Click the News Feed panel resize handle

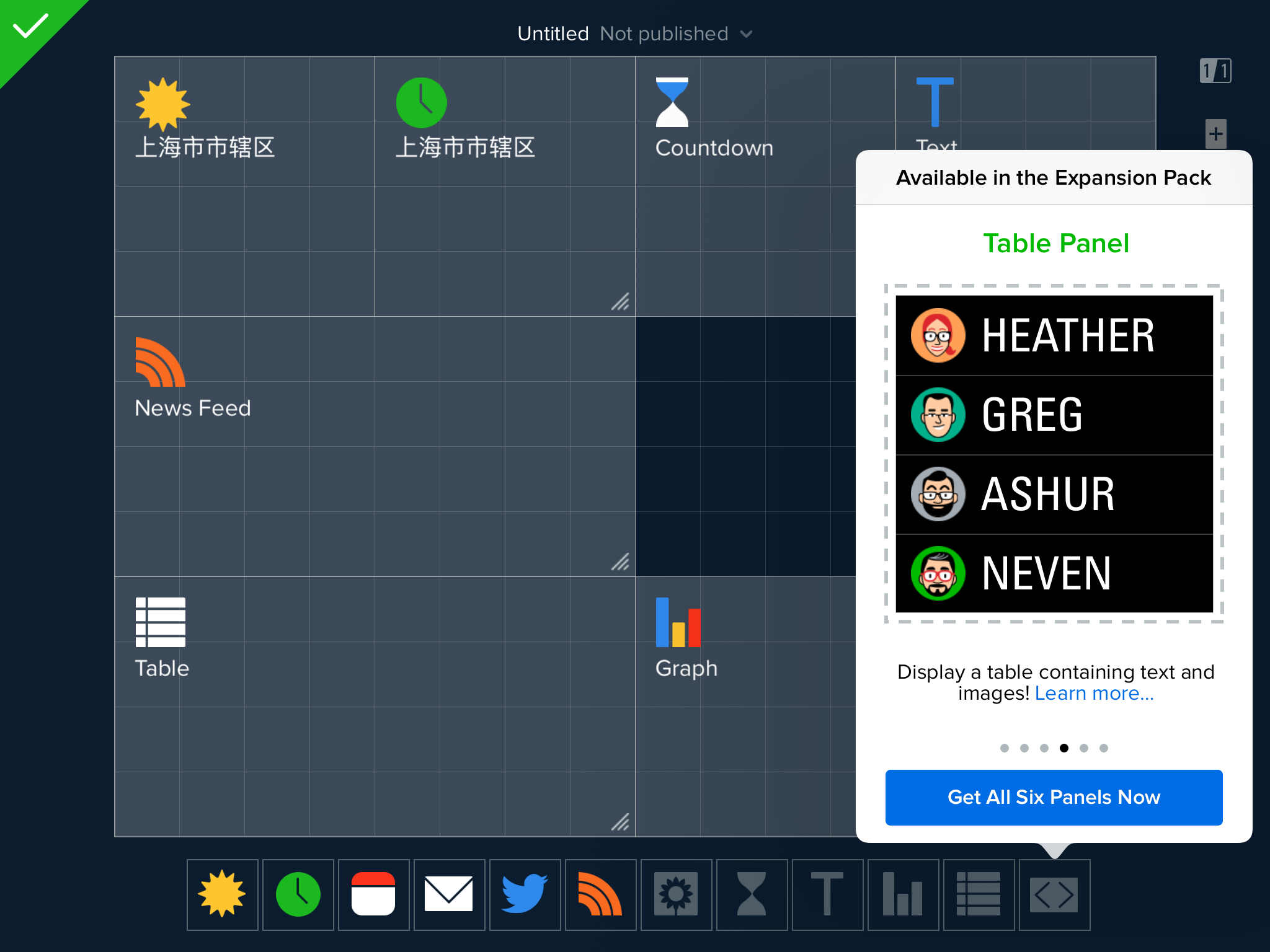pos(620,562)
